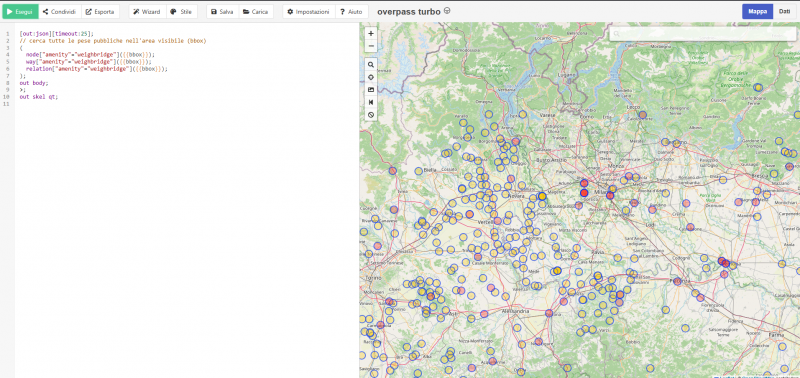Screen dimensions: 800x378
Task: Open the Esporta export dialog
Action: coord(100,11)
